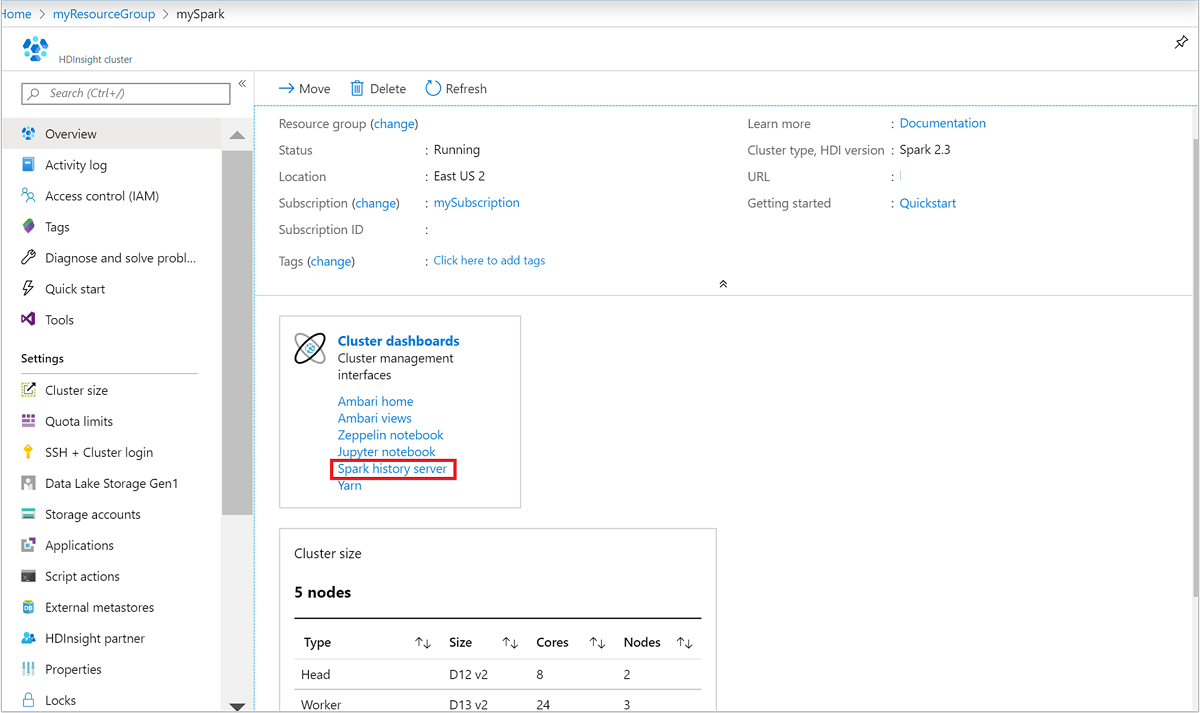Click the Refresh icon

(x=455, y=88)
